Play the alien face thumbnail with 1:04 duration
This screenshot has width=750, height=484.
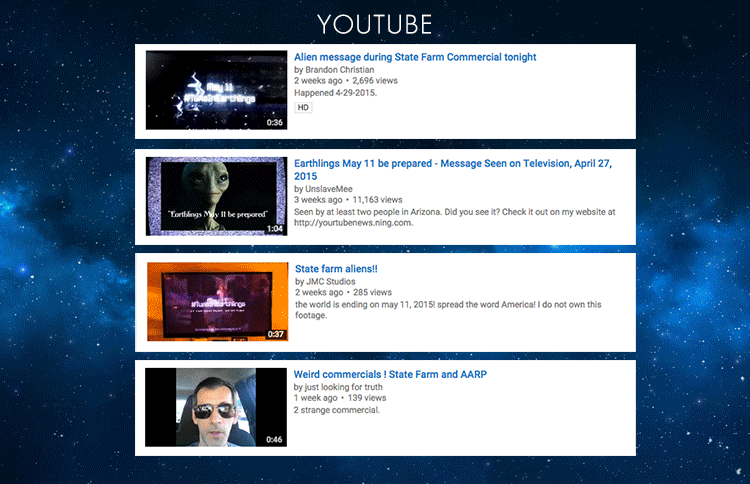point(216,196)
